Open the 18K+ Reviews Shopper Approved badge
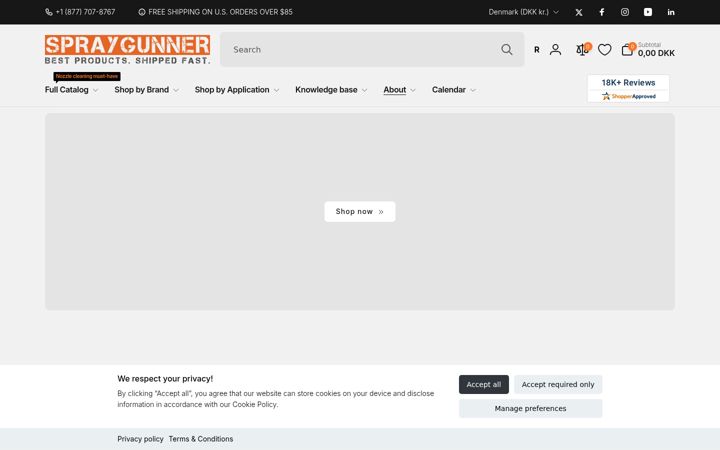The width and height of the screenshot is (720, 450). (628, 89)
